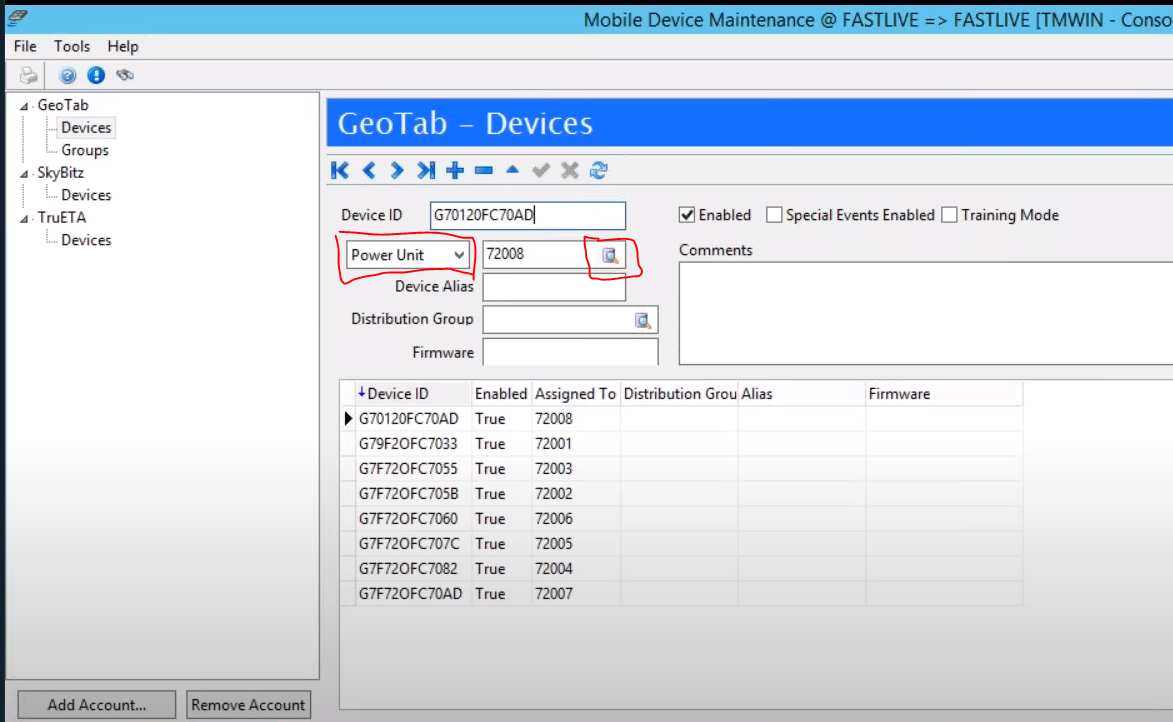The image size is (1173, 722).
Task: Turn on the Training Mode checkbox
Action: point(949,215)
